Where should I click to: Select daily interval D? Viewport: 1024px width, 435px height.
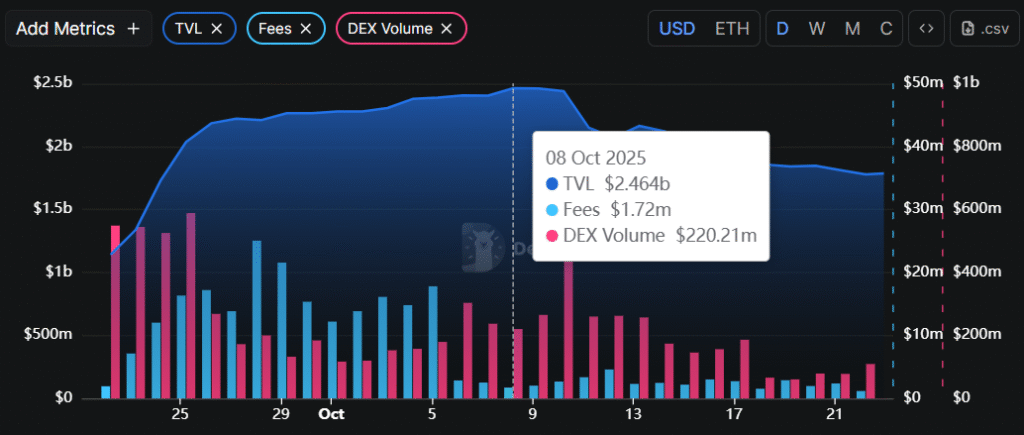click(782, 29)
